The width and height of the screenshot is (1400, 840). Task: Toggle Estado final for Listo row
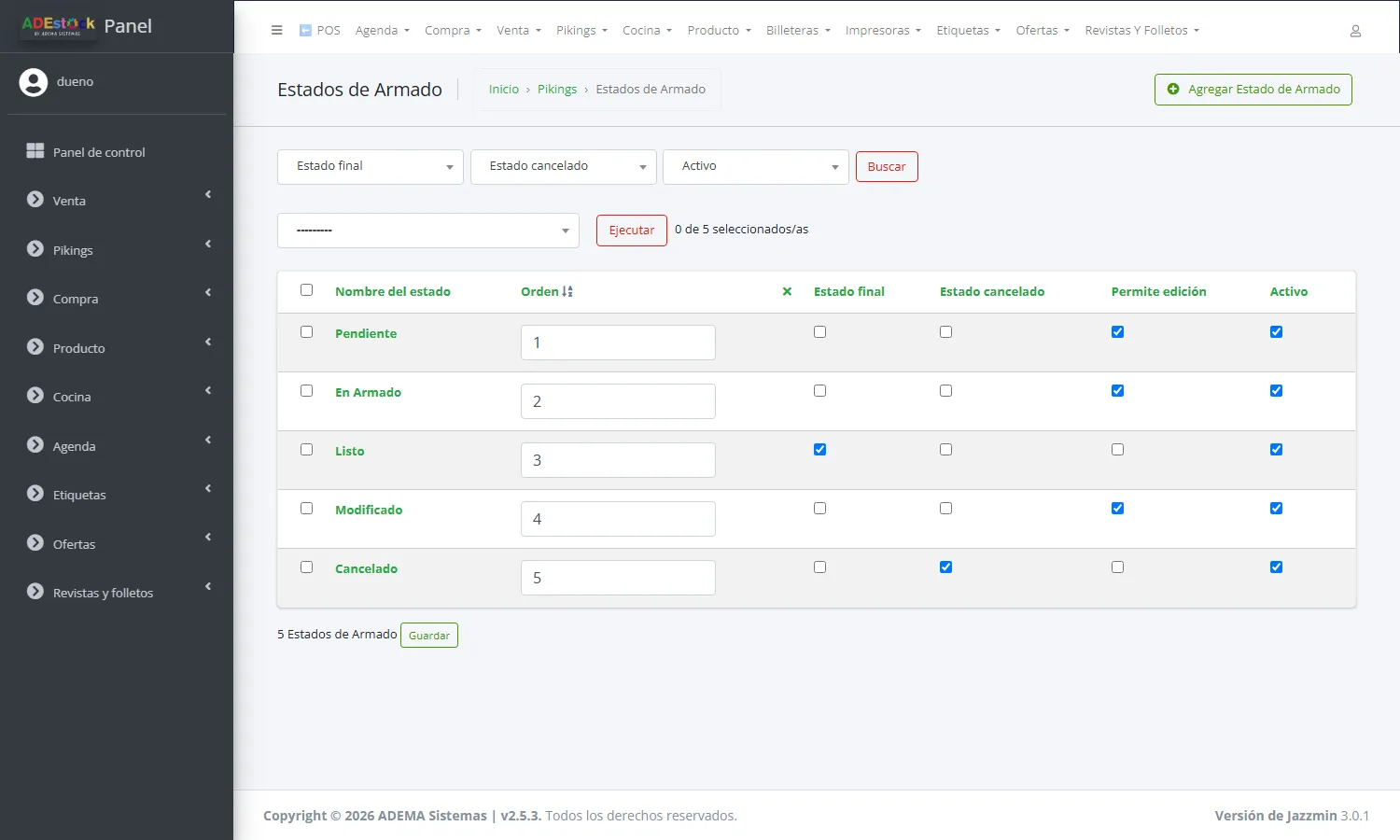click(x=819, y=450)
